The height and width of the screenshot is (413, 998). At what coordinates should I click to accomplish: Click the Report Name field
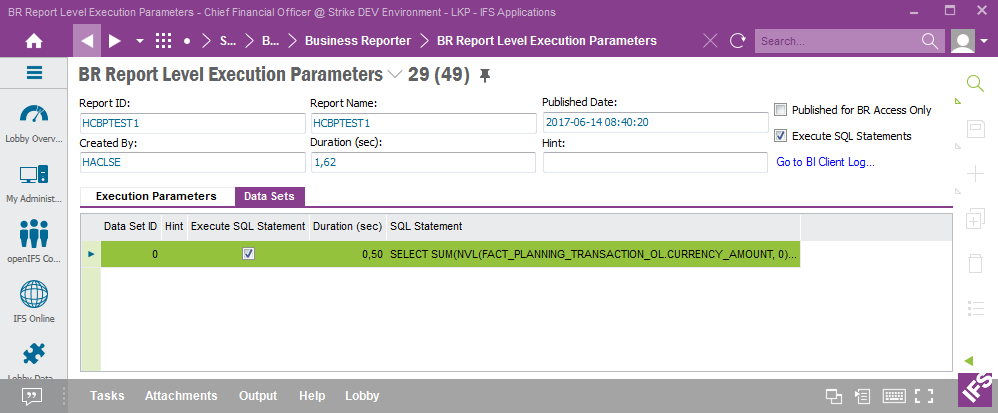[423, 123]
